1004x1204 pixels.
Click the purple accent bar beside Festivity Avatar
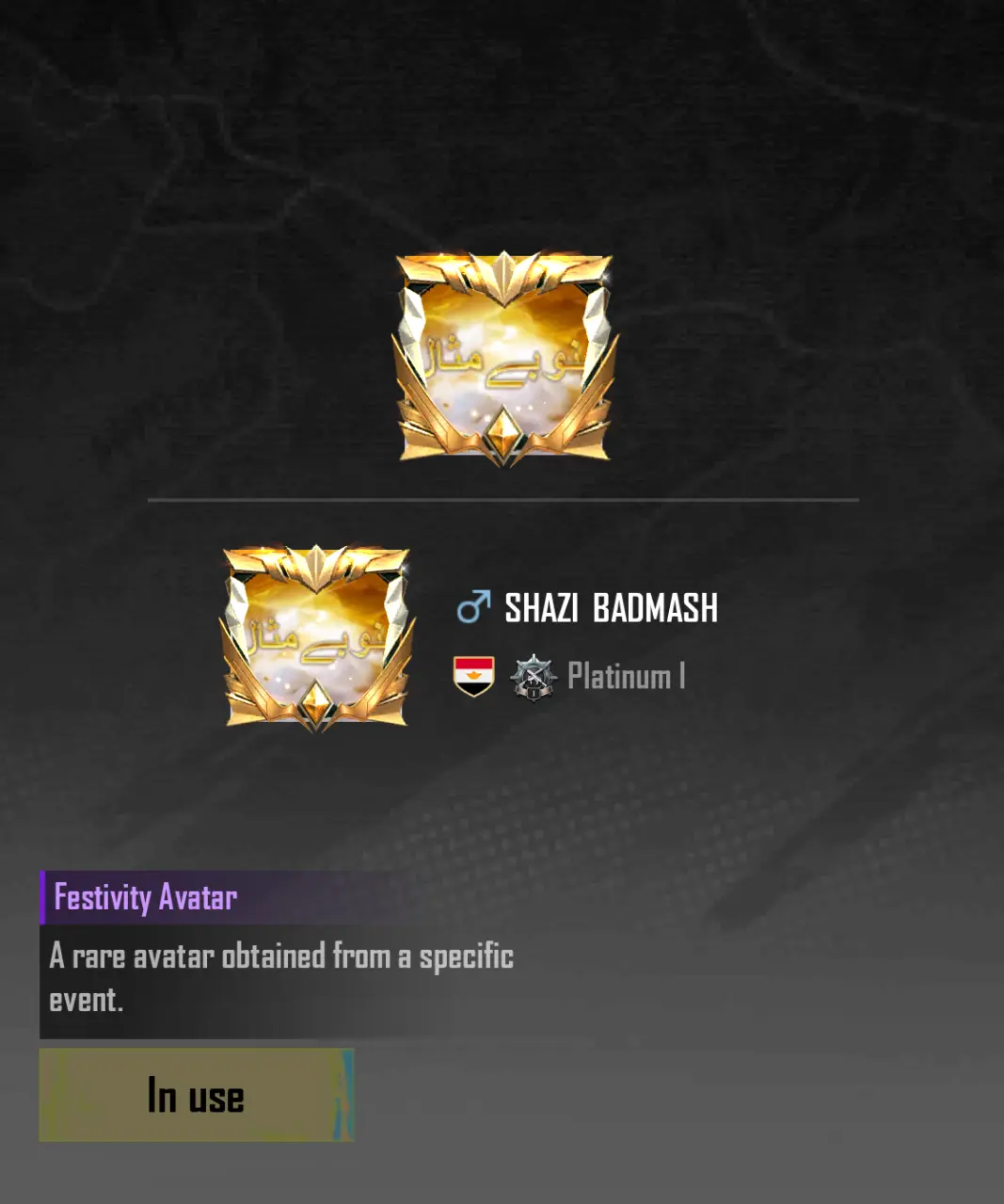point(42,897)
